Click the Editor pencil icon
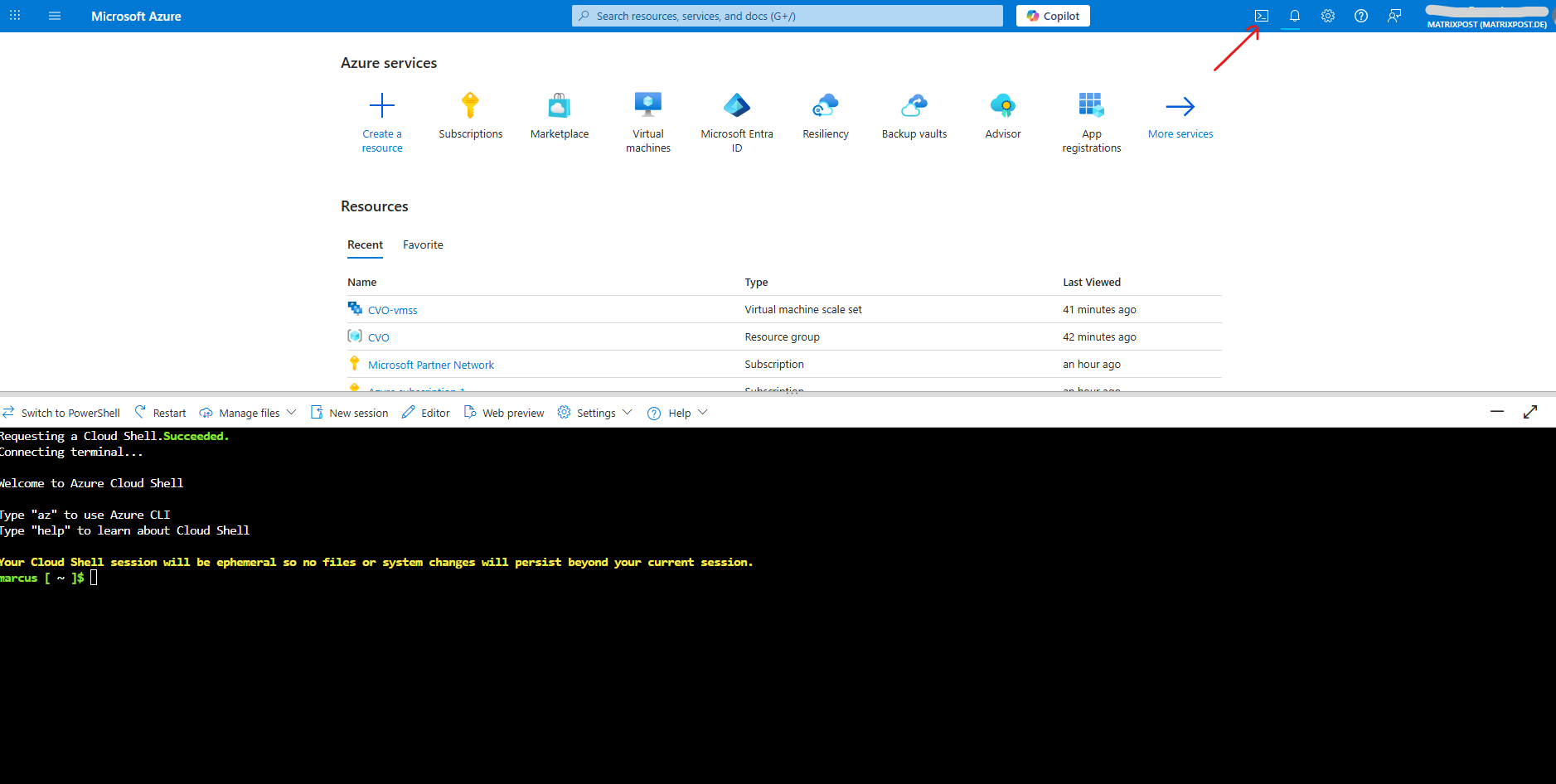 coord(408,412)
